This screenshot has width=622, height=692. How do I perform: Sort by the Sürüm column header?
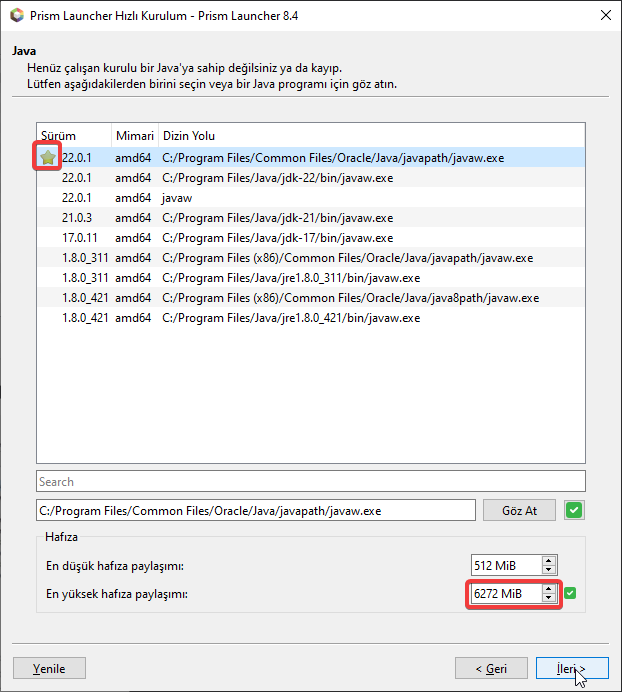tap(74, 135)
